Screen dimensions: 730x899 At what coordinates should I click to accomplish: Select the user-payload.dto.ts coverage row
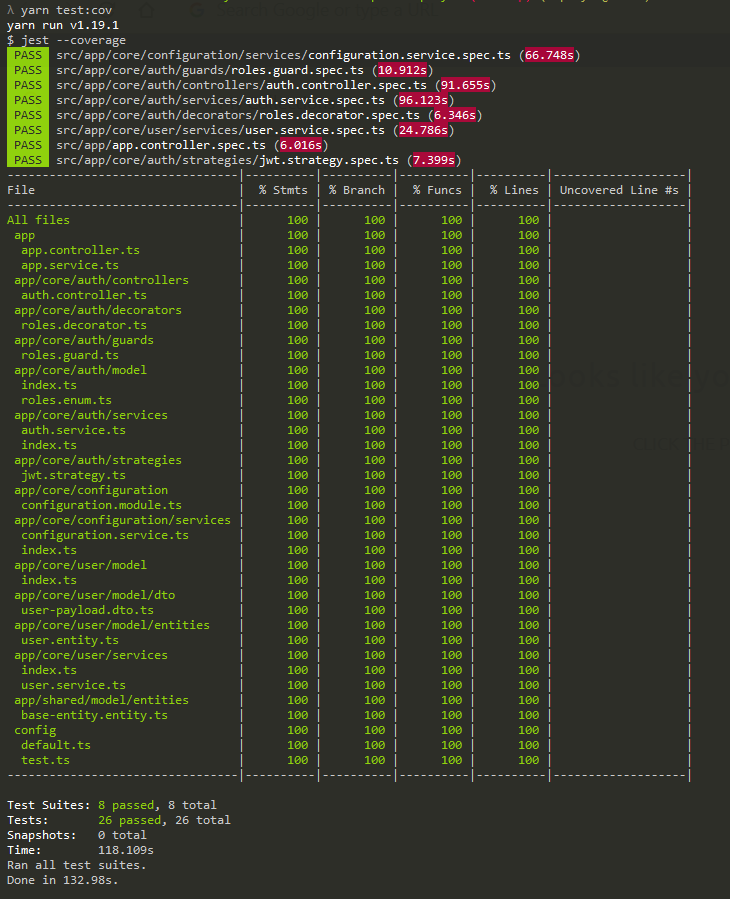tap(87, 610)
